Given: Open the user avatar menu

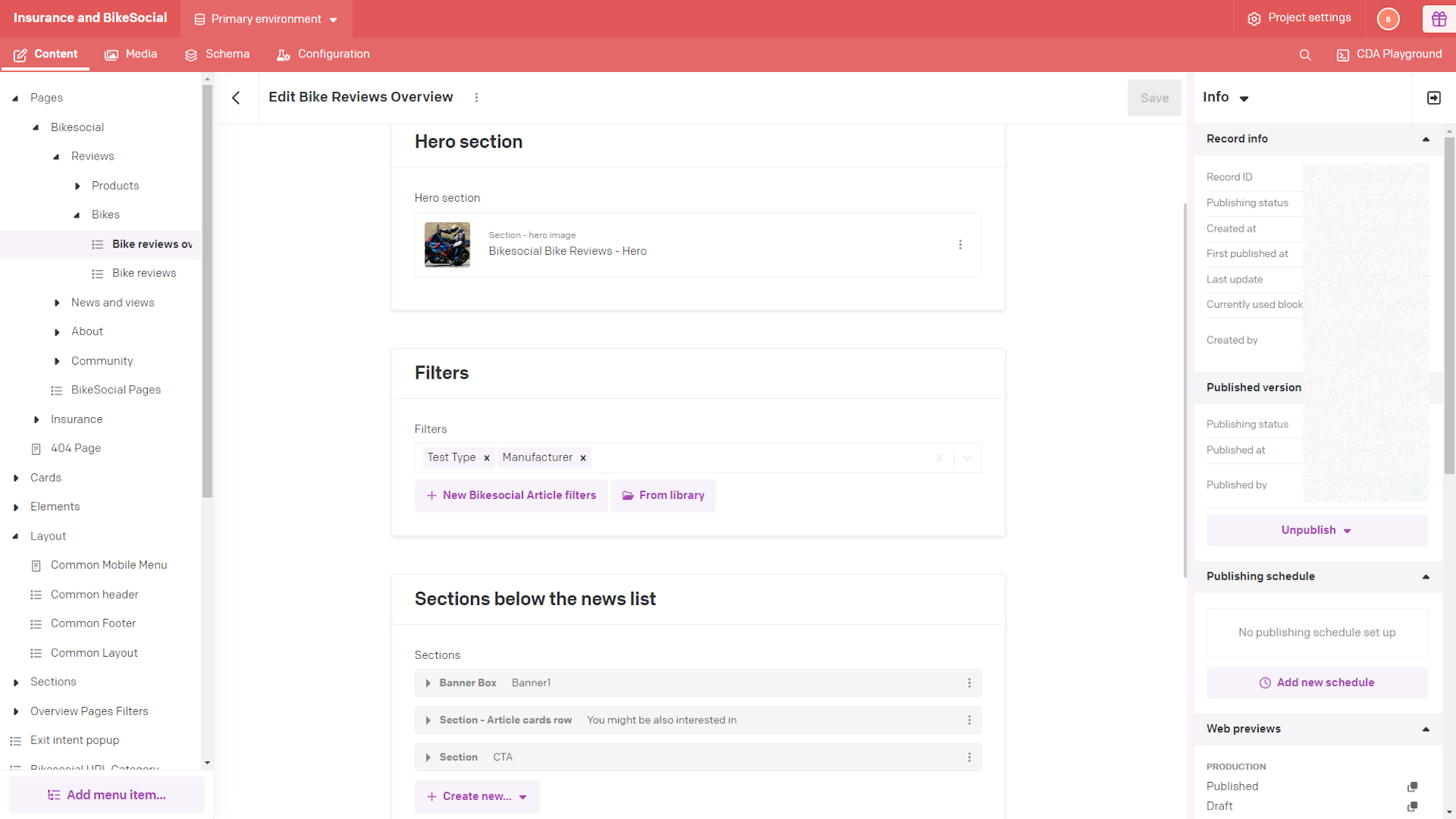Looking at the screenshot, I should click(1388, 19).
